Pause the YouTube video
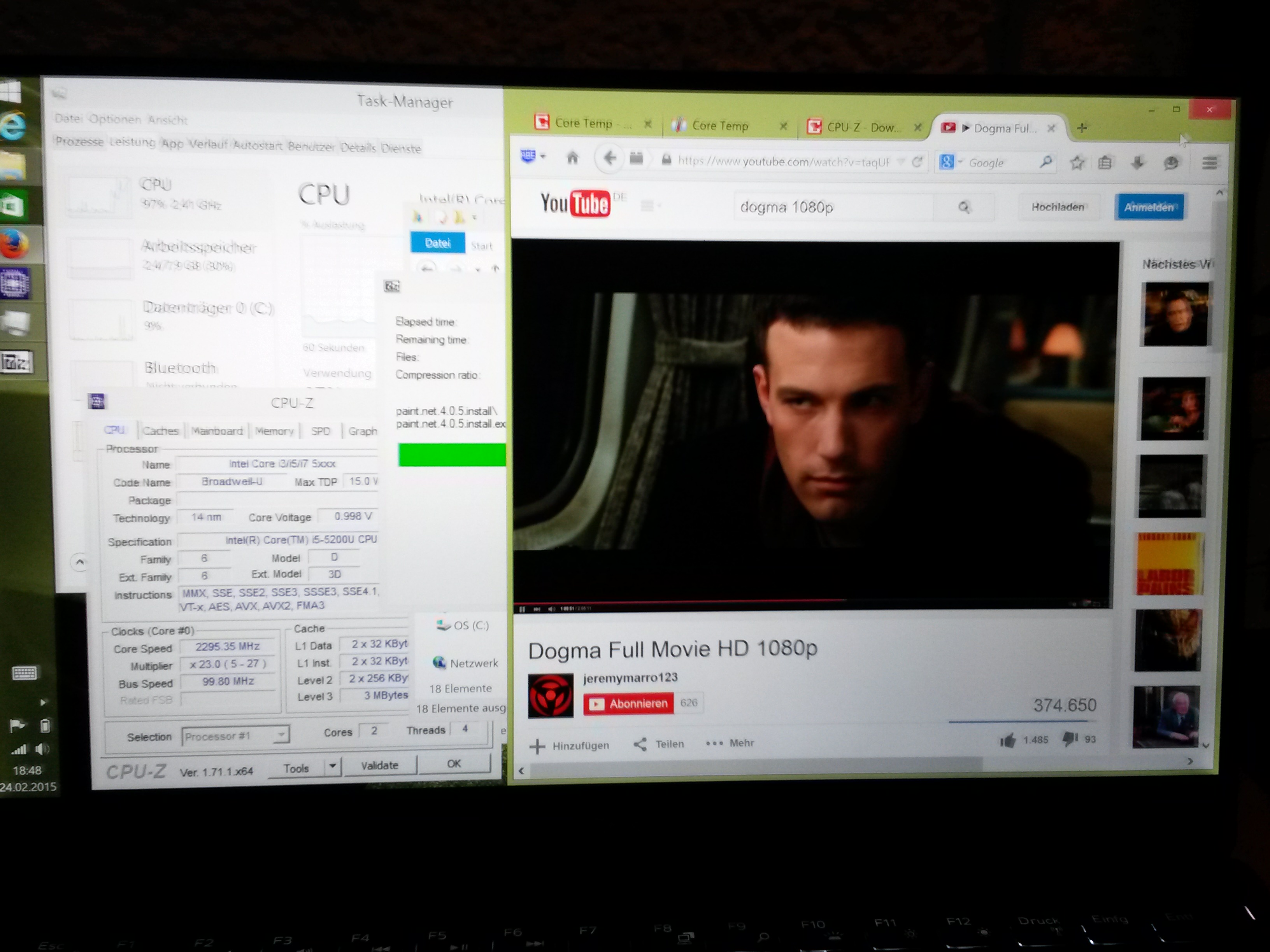The width and height of the screenshot is (1270, 952). [x=522, y=609]
